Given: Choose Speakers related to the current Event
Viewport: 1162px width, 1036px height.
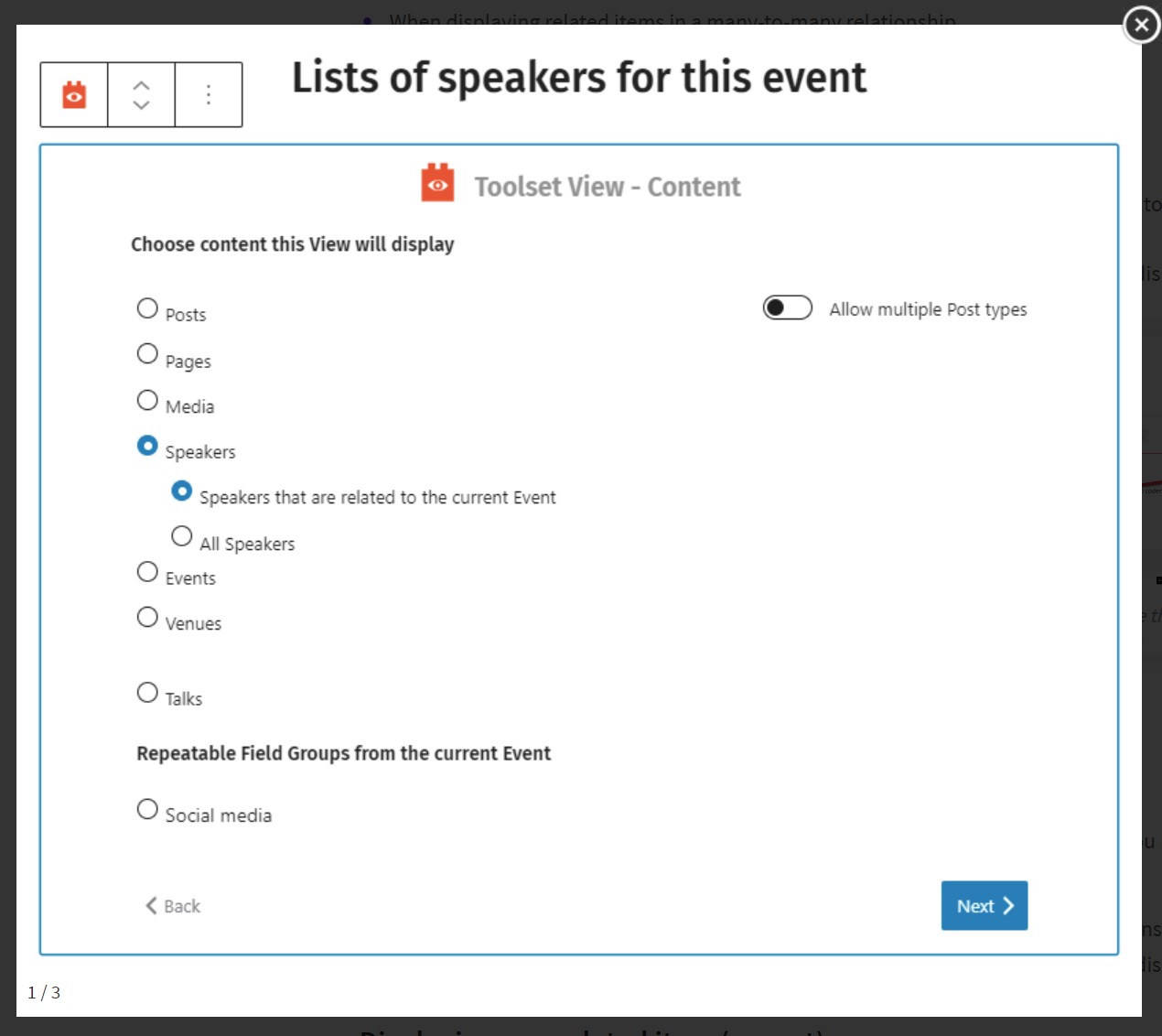Looking at the screenshot, I should click(x=182, y=491).
